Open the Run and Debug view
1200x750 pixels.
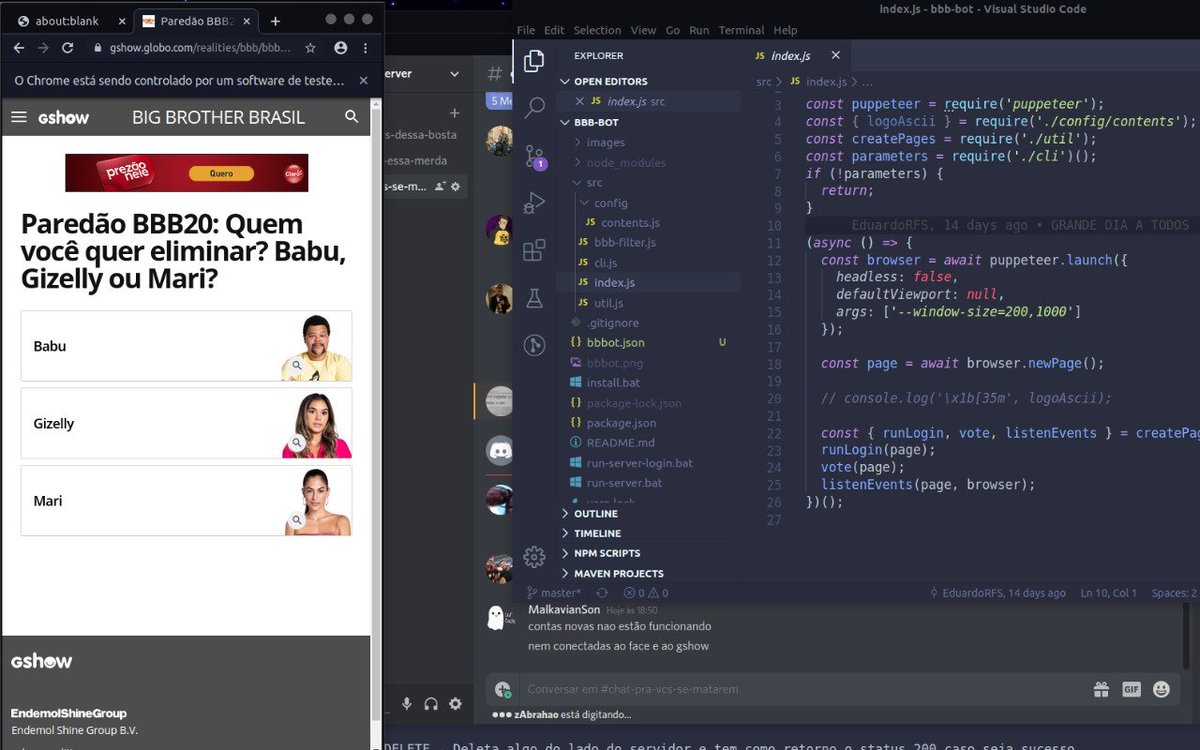pos(534,203)
